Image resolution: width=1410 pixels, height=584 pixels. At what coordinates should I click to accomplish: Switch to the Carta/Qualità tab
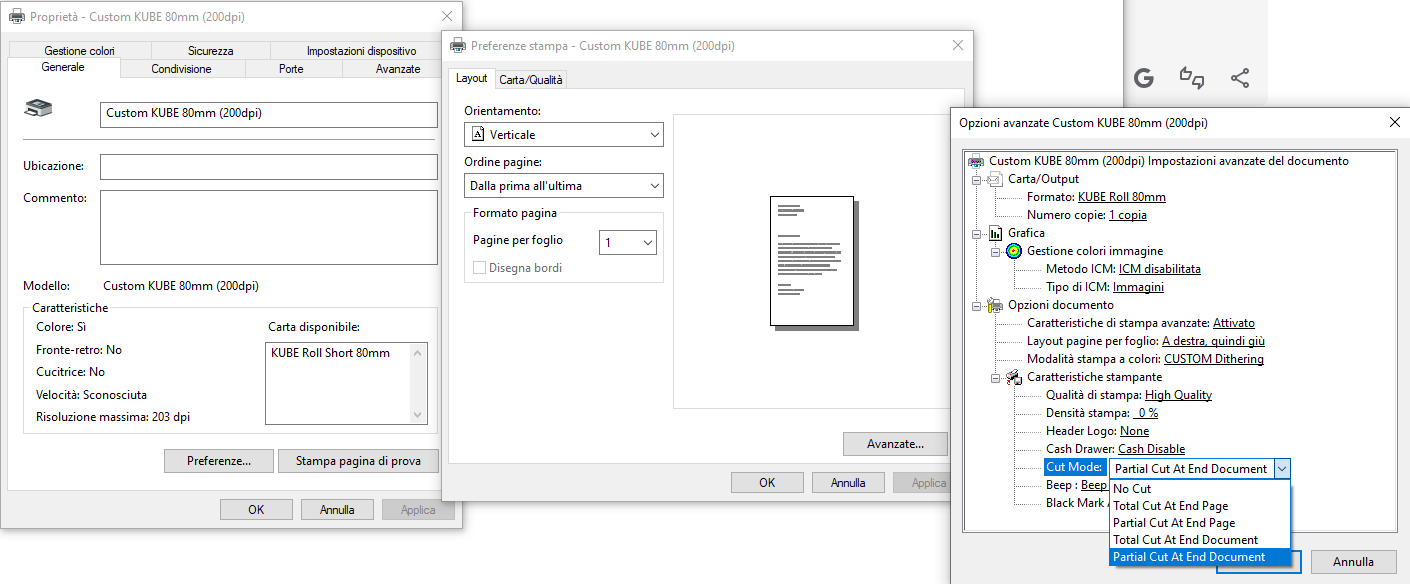(x=531, y=79)
